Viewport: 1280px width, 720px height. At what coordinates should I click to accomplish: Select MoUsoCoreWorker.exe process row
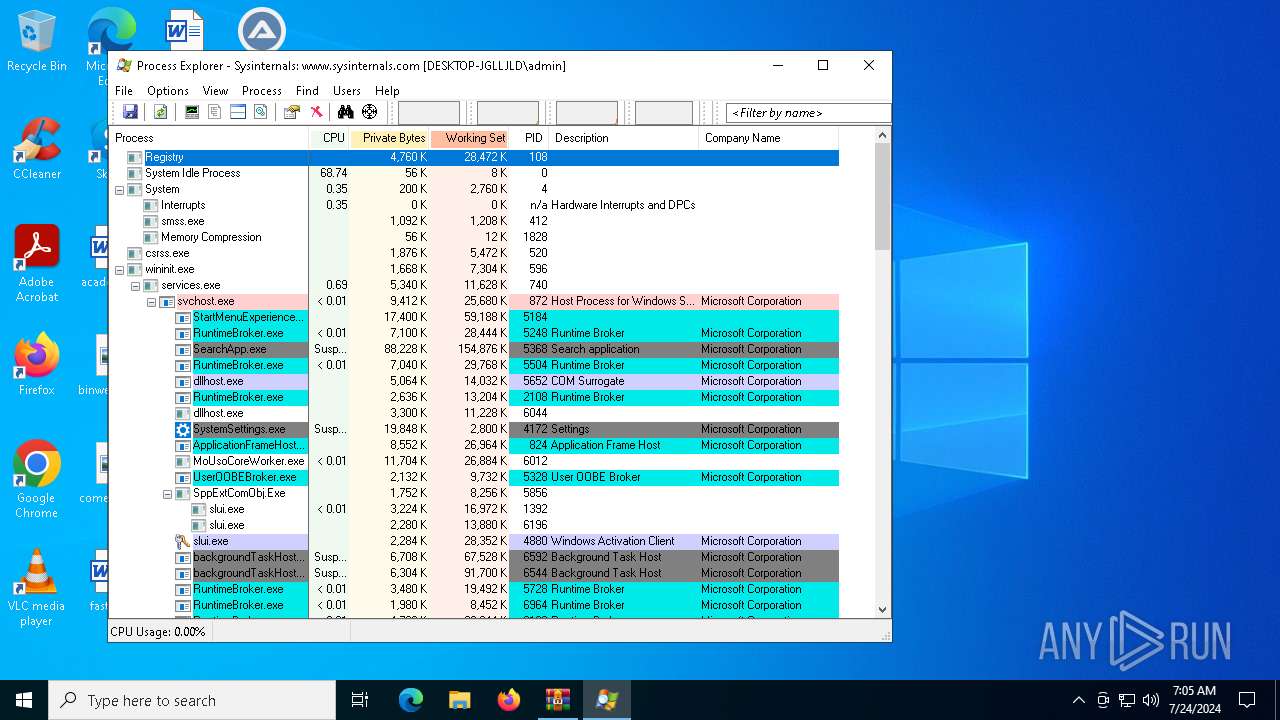click(x=474, y=461)
